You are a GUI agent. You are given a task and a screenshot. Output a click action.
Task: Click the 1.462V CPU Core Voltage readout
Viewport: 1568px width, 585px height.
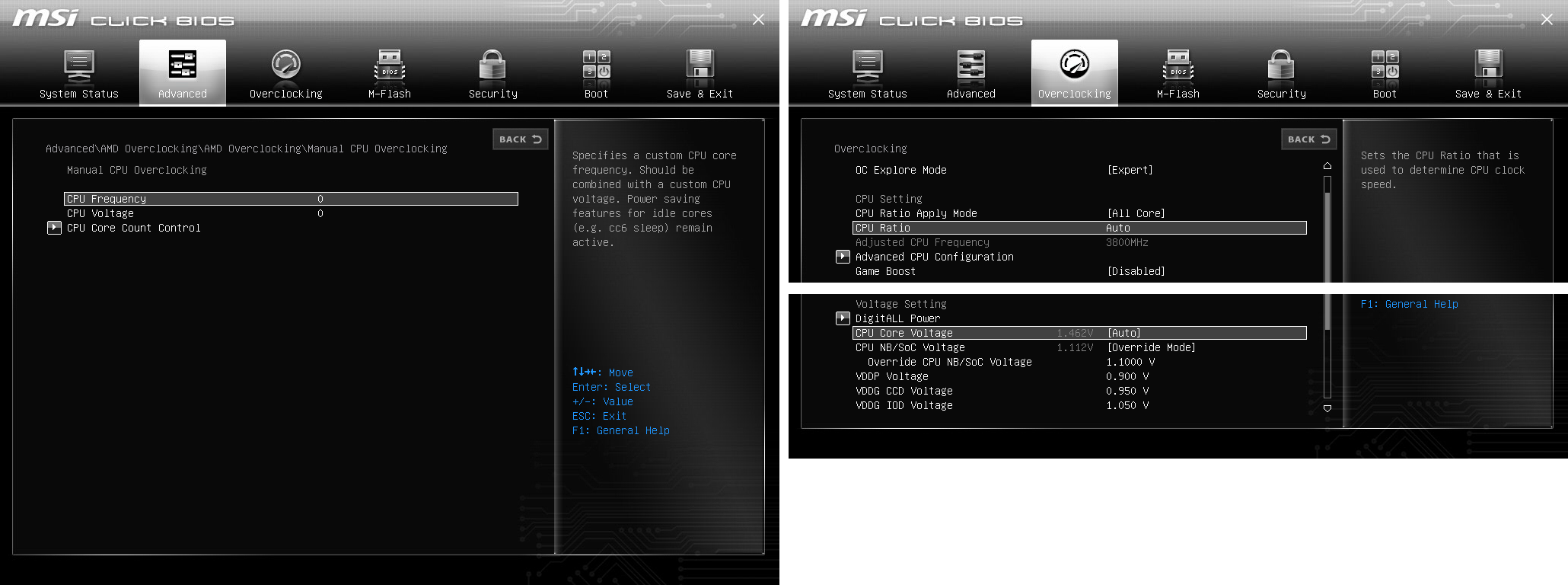click(1075, 333)
